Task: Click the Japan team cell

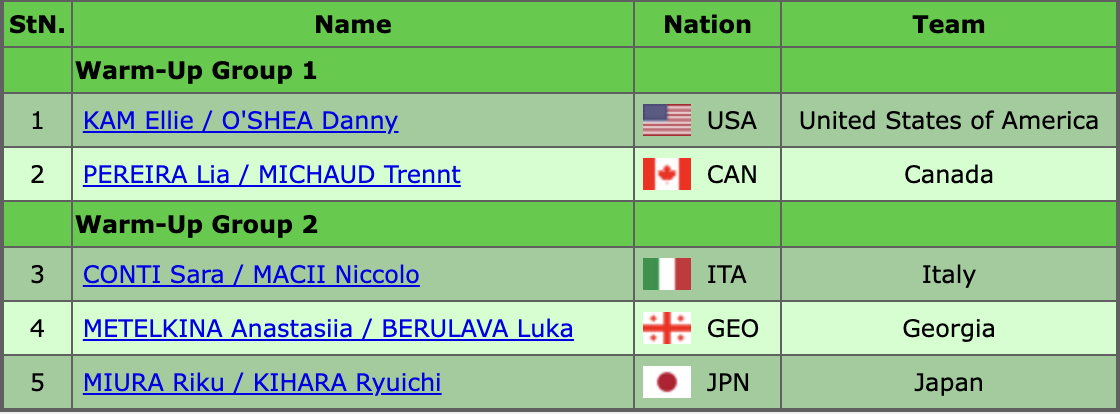Action: [948, 383]
